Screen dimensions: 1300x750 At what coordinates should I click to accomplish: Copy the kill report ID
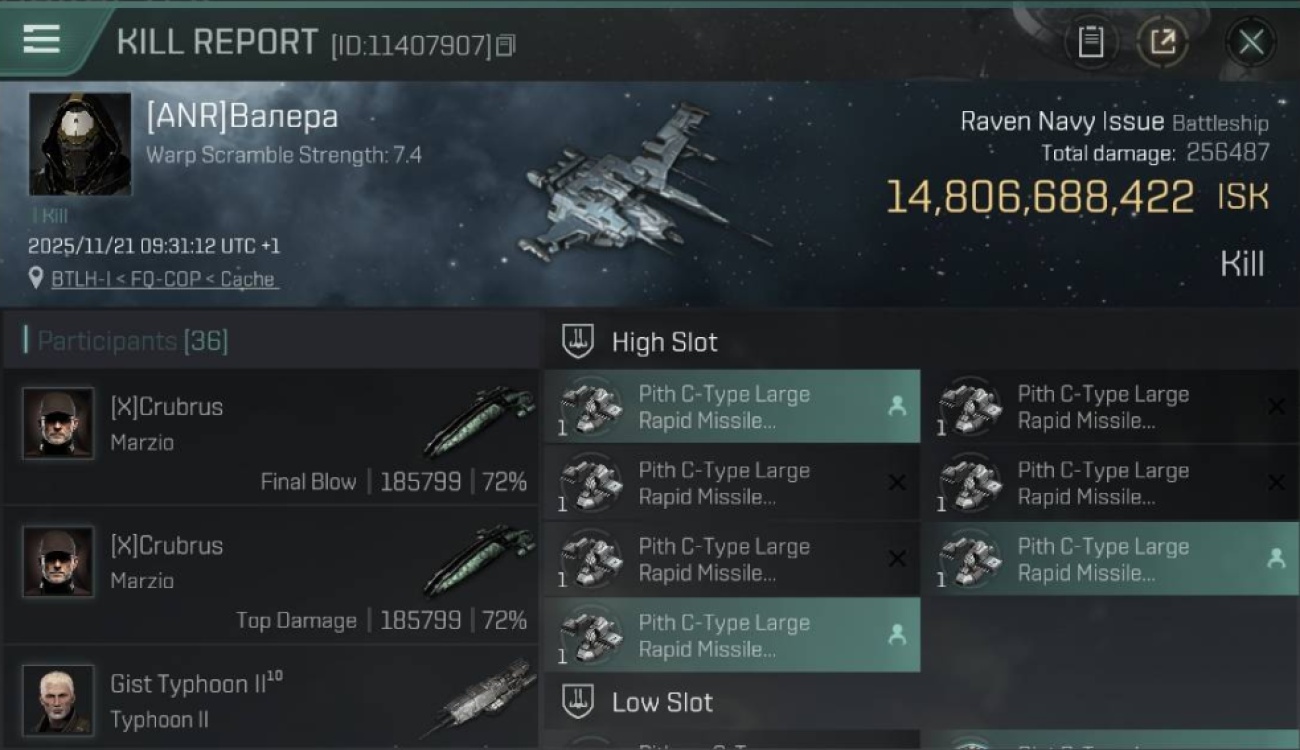coord(506,45)
